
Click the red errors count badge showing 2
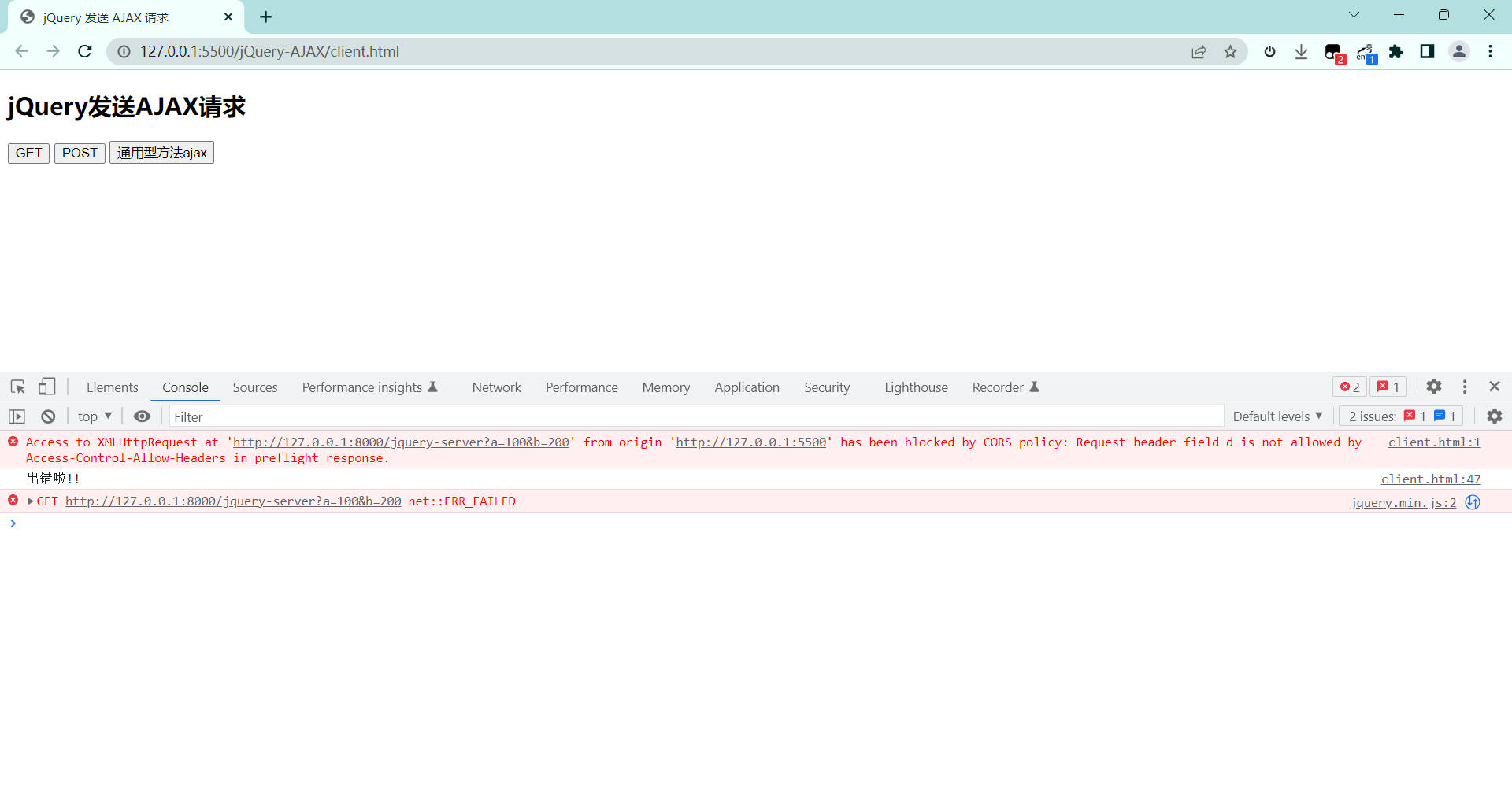1350,387
